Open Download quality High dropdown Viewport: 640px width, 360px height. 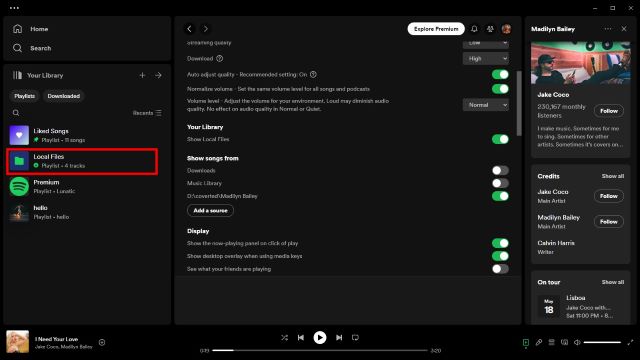point(486,58)
